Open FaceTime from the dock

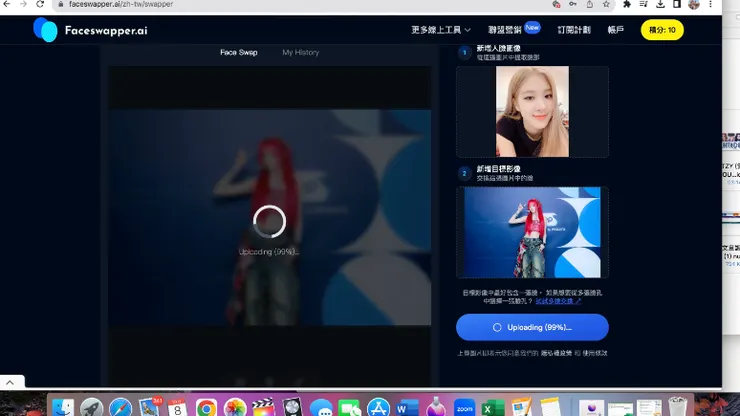point(350,408)
